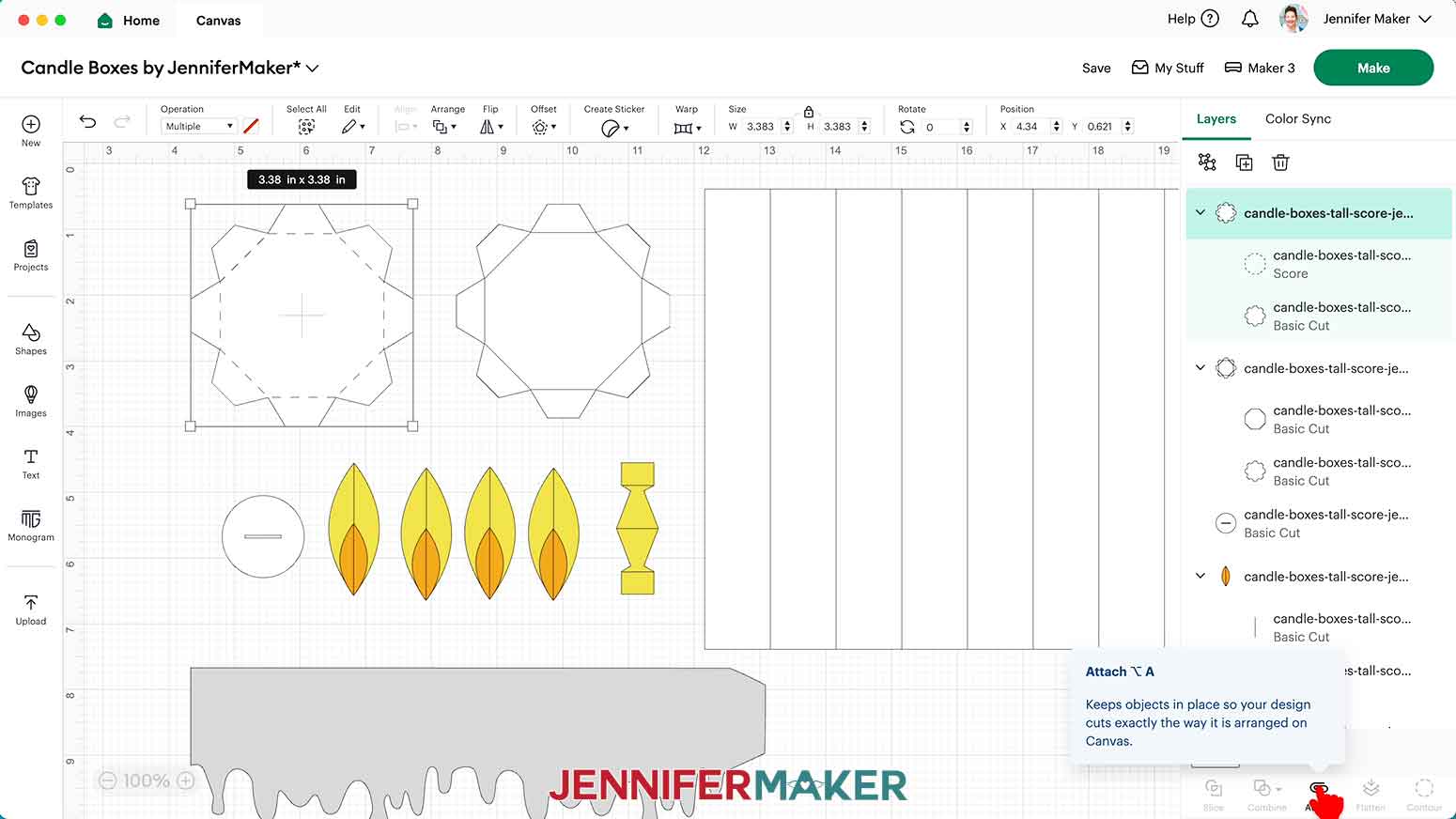The image size is (1456, 819).
Task: Select the circle Basic Cut layer with slot
Action: [1319, 524]
